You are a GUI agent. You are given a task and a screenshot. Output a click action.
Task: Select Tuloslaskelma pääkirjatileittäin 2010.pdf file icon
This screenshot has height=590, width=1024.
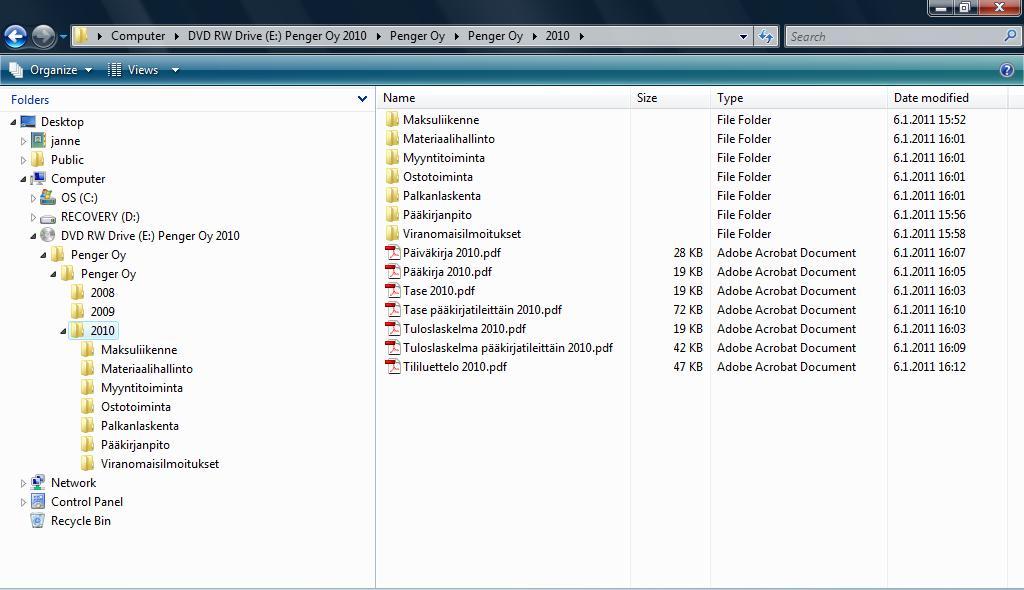pos(392,347)
